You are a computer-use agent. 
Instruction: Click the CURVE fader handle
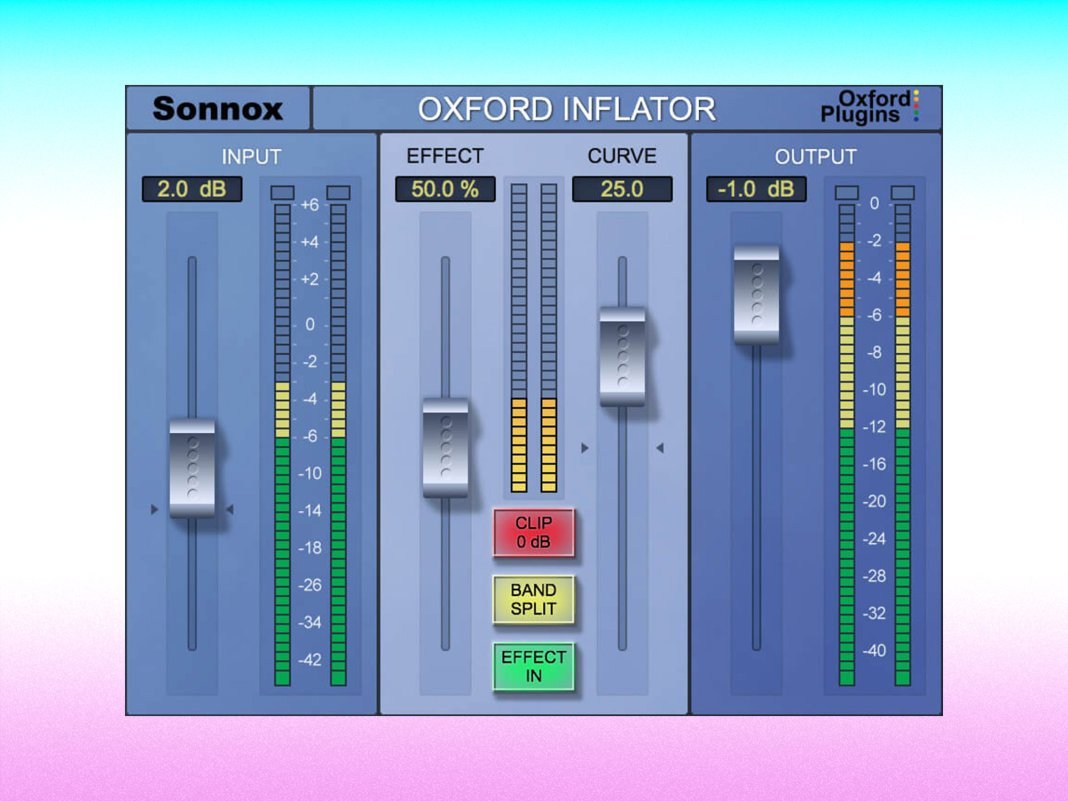click(x=622, y=357)
